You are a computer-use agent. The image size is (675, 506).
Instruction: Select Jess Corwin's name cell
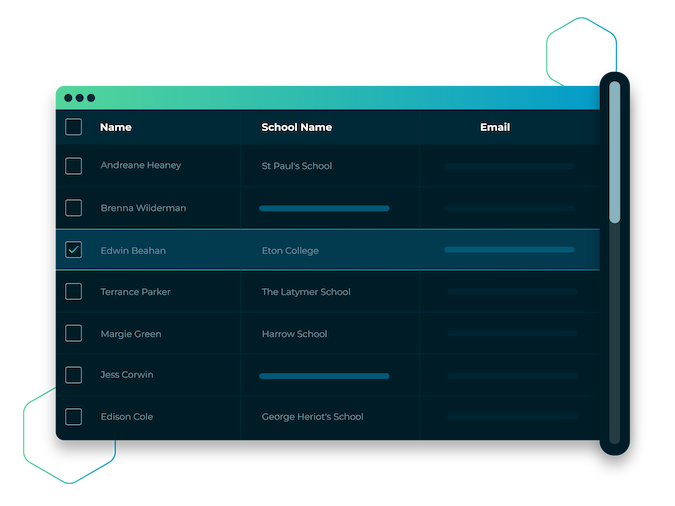(127, 375)
